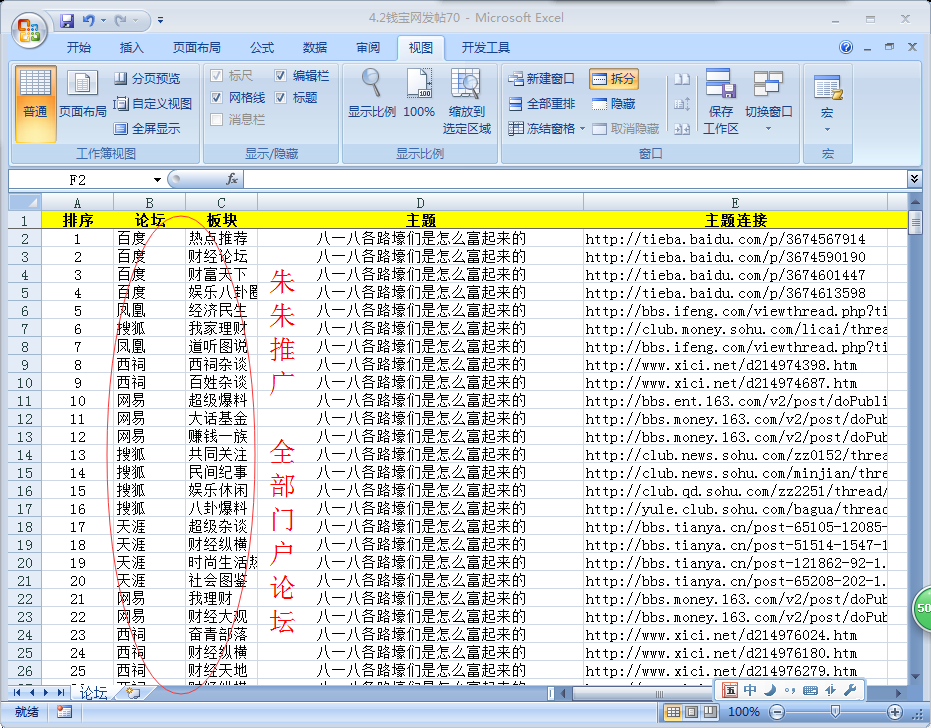Open the 显示比例 zoom dialog
This screenshot has width=931, height=728.
coord(372,94)
